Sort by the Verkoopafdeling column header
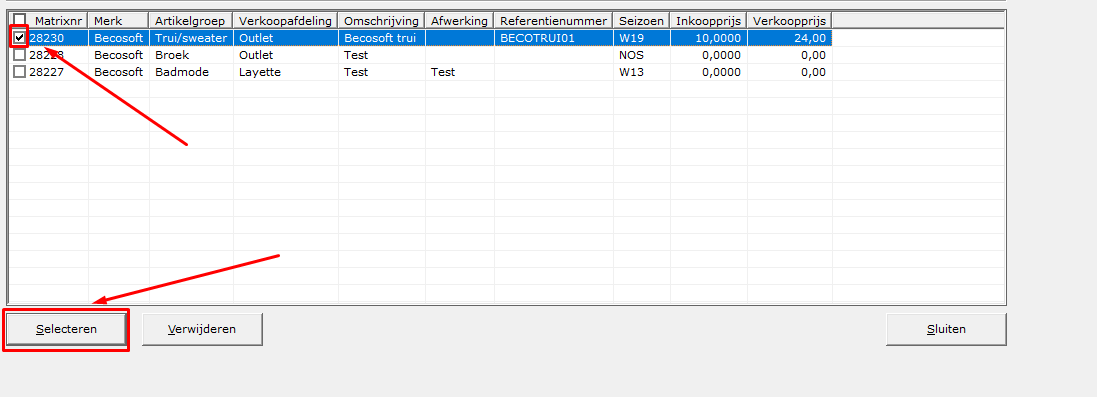The width and height of the screenshot is (1097, 397). 285,21
